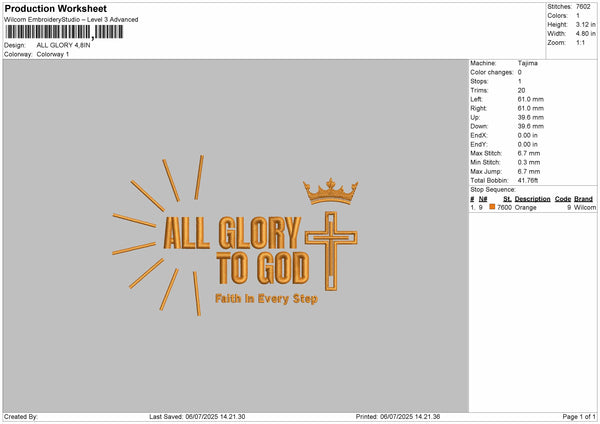Click the Left value 61.0 mm
The image size is (600, 424).
click(x=530, y=99)
